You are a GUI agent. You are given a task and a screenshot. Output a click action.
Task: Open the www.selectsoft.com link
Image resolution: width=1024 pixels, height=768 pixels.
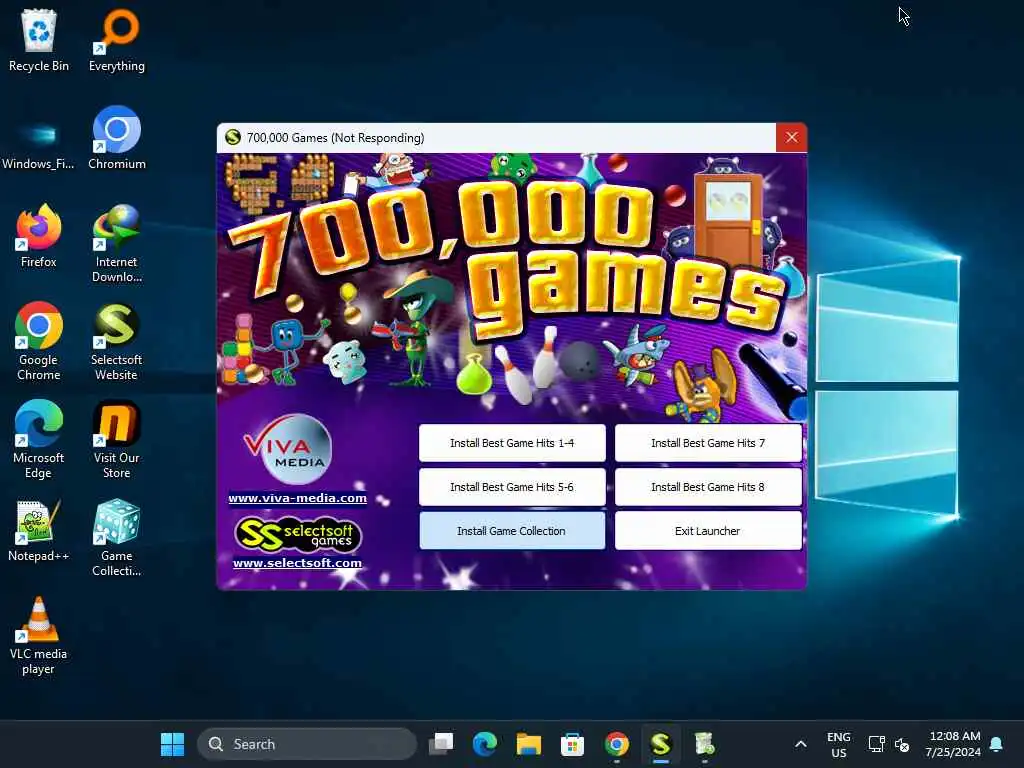[x=297, y=563]
